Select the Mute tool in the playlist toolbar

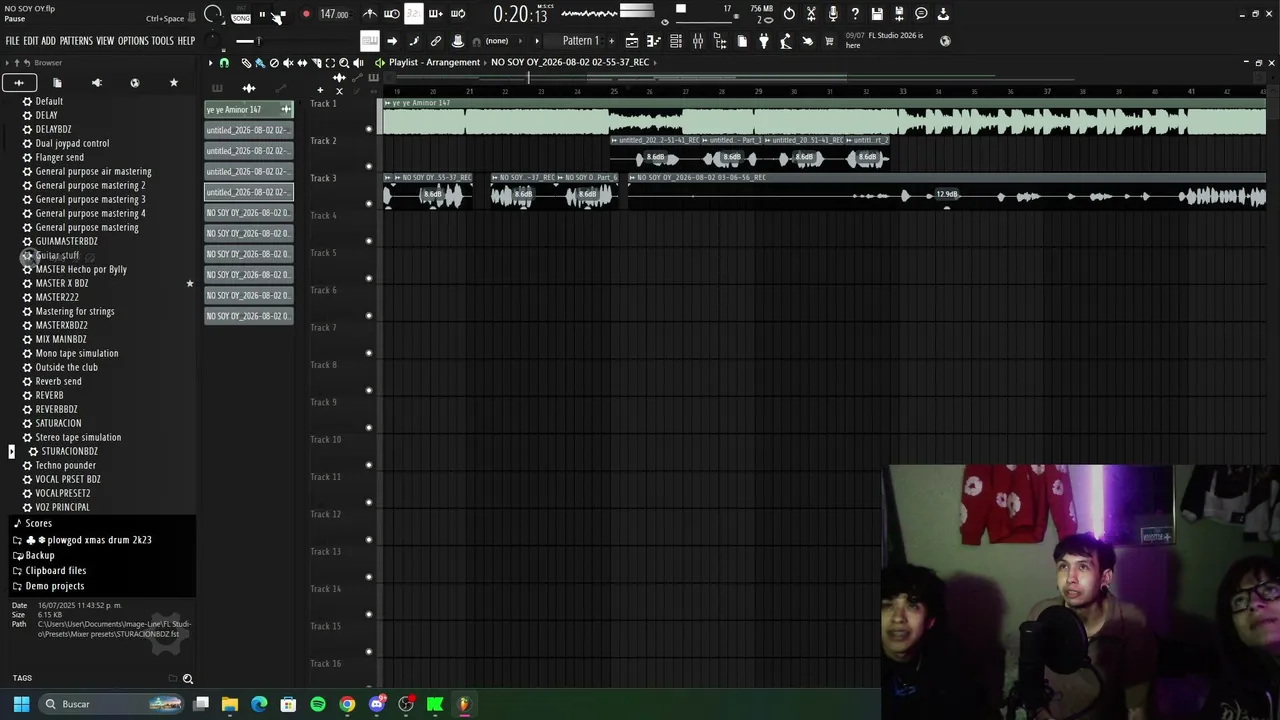coord(288,63)
